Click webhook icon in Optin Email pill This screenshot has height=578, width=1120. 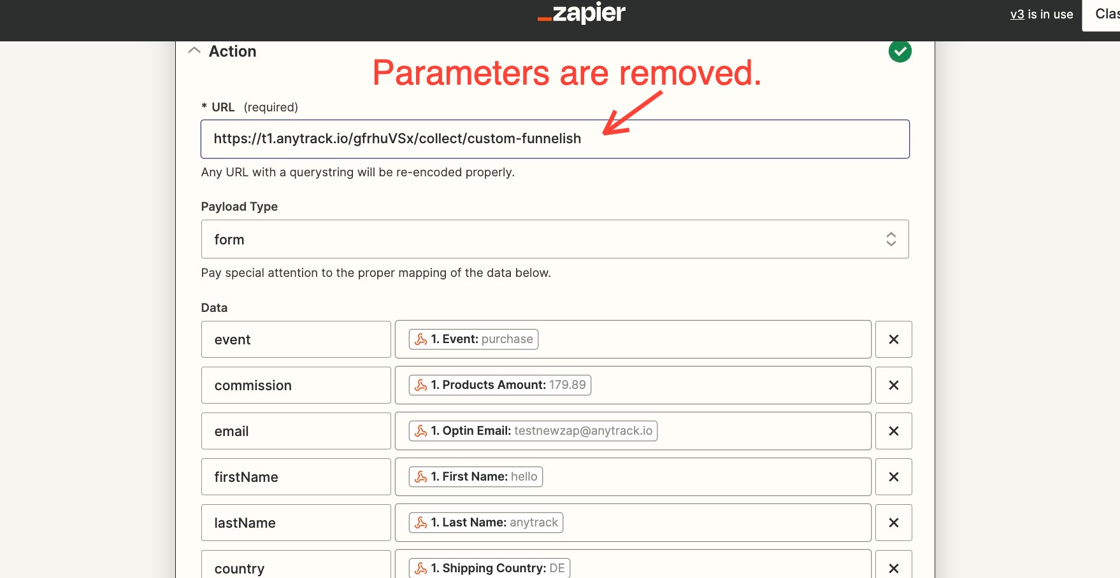pos(421,431)
